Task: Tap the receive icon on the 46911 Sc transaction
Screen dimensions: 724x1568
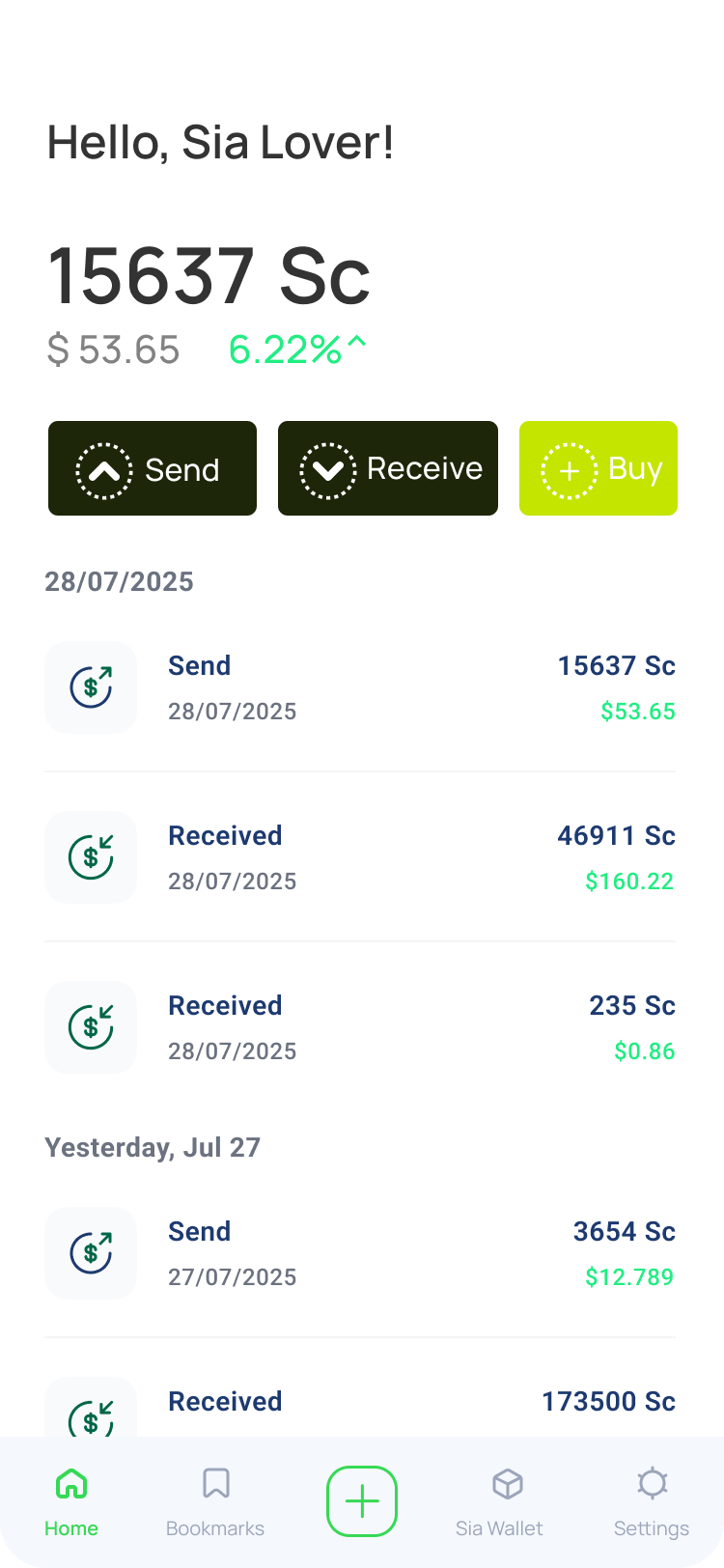Action: 91,857
